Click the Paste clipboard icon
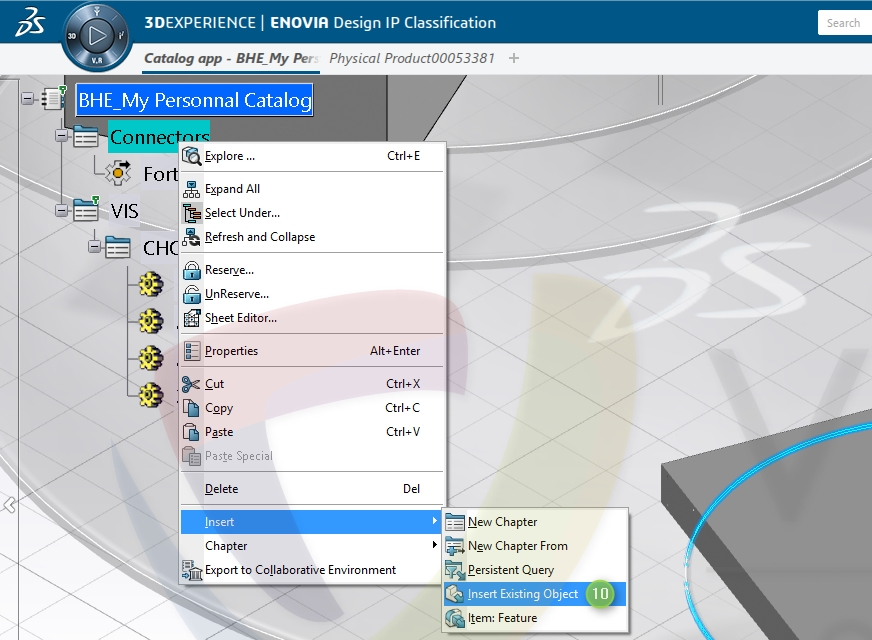The height and width of the screenshot is (640, 872). tap(191, 432)
